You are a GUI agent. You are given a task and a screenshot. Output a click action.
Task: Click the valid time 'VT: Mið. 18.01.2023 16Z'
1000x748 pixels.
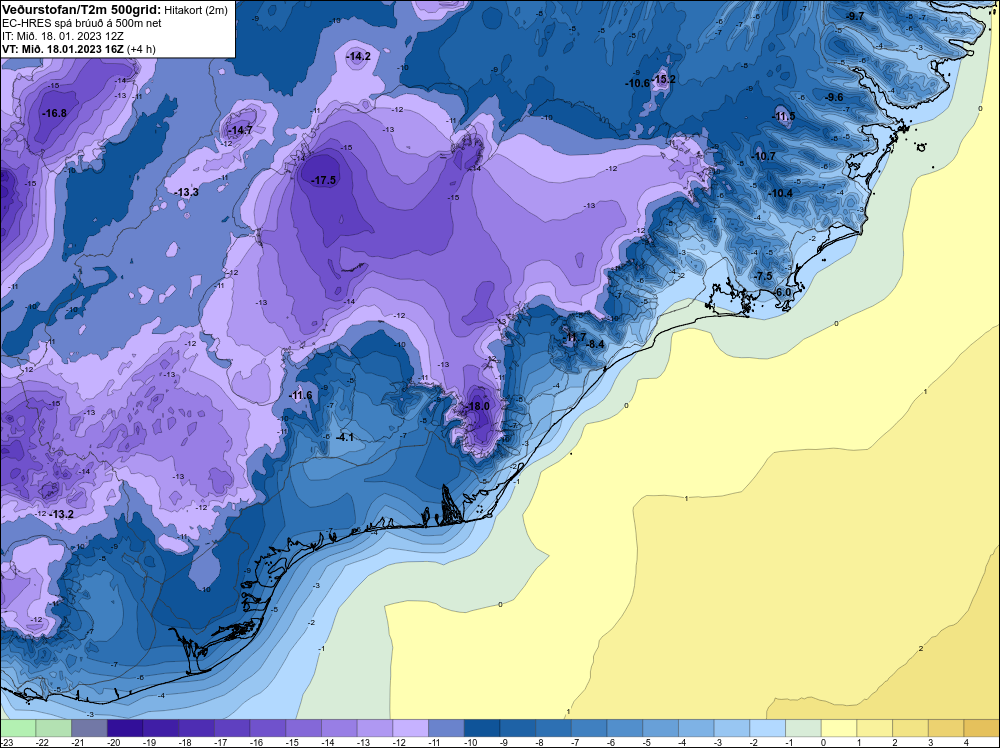coord(62,49)
